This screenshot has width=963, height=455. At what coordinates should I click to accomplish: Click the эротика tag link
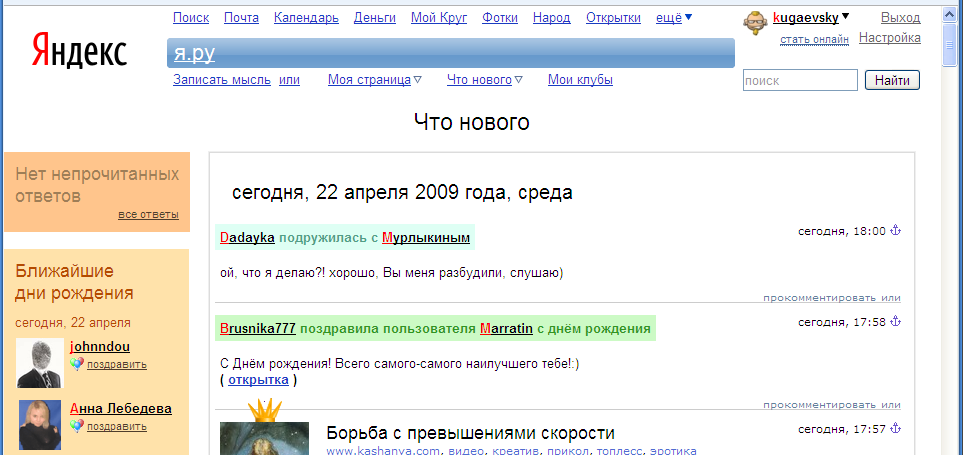coord(674,451)
